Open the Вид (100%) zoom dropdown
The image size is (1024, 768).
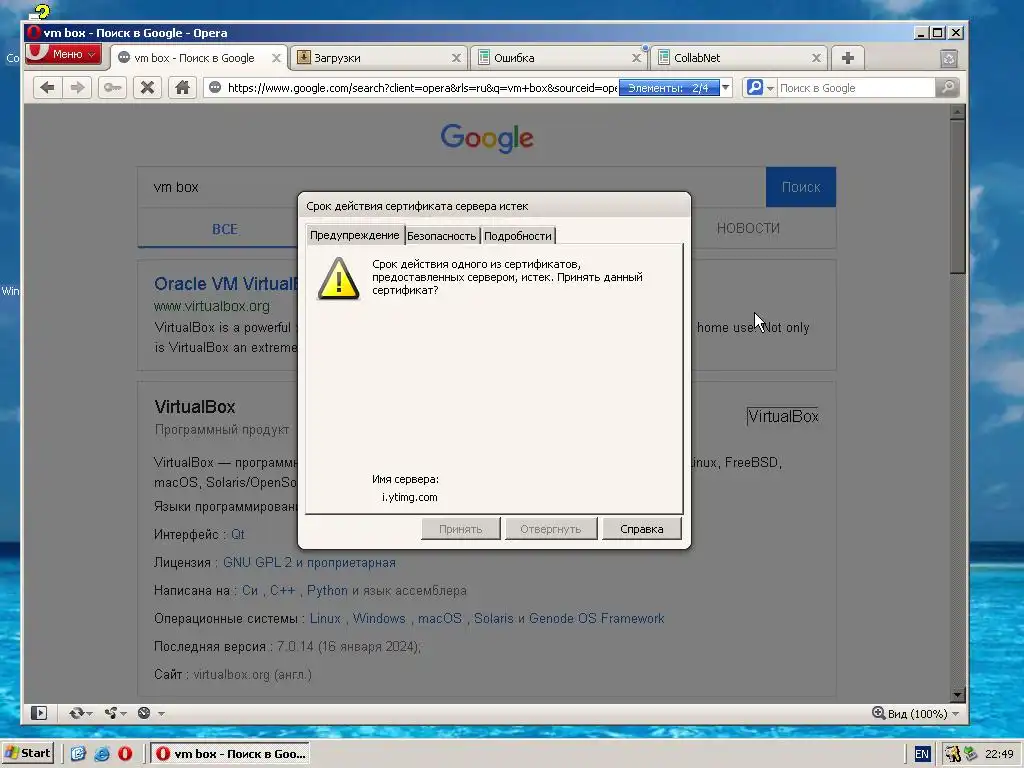pos(916,714)
